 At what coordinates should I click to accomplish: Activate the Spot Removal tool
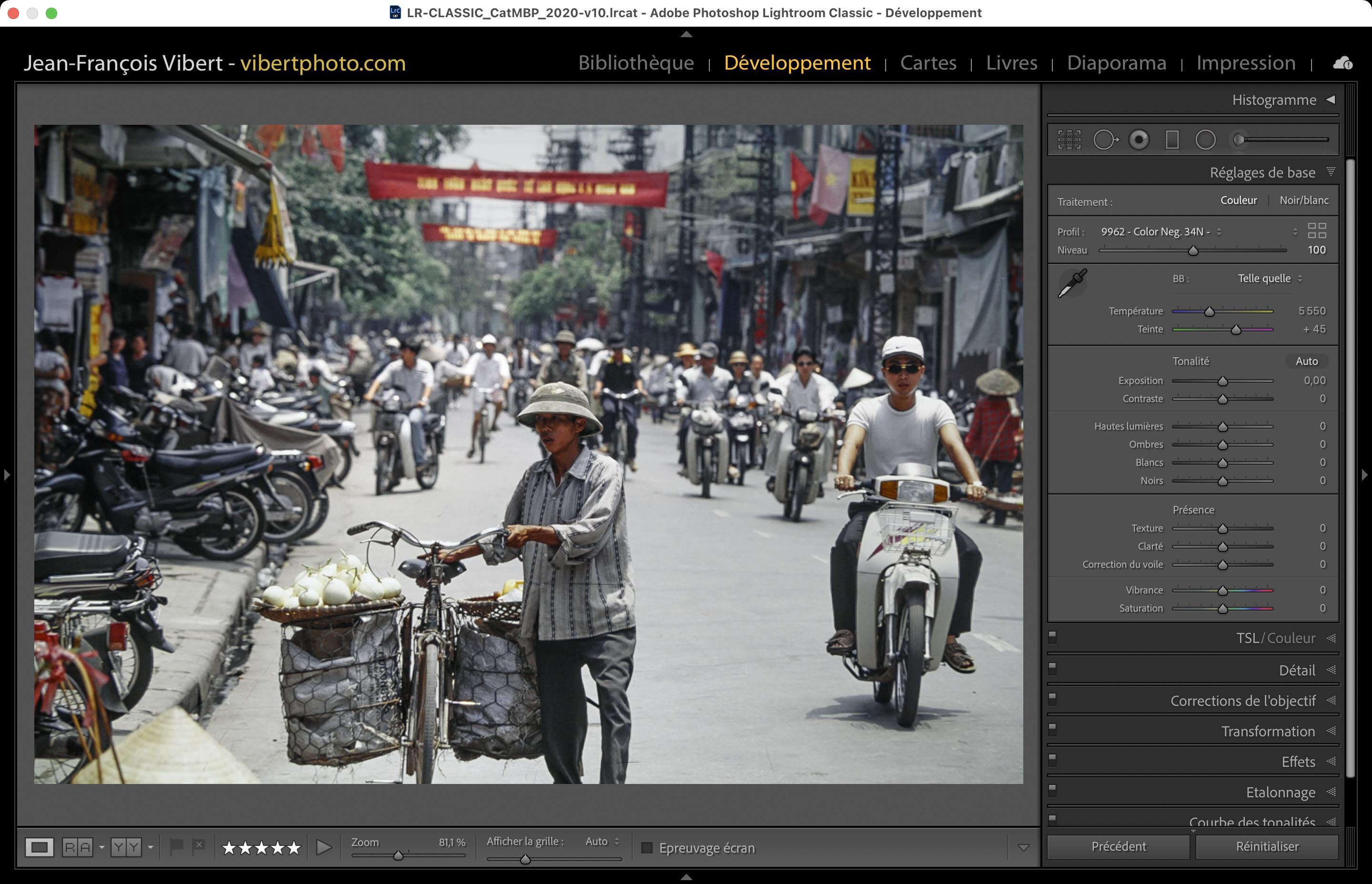(x=1104, y=140)
